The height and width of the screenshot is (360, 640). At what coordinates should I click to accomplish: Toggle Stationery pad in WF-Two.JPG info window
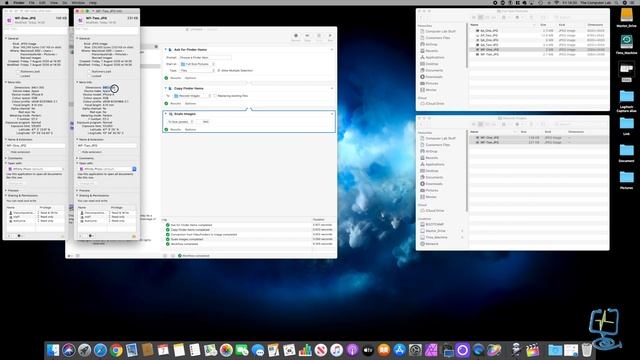(x=89, y=71)
